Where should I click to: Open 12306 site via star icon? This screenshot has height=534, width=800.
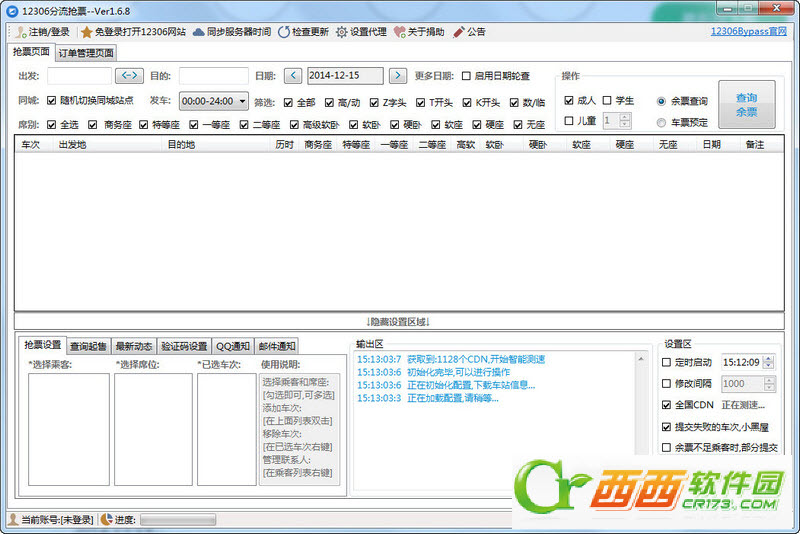point(86,32)
